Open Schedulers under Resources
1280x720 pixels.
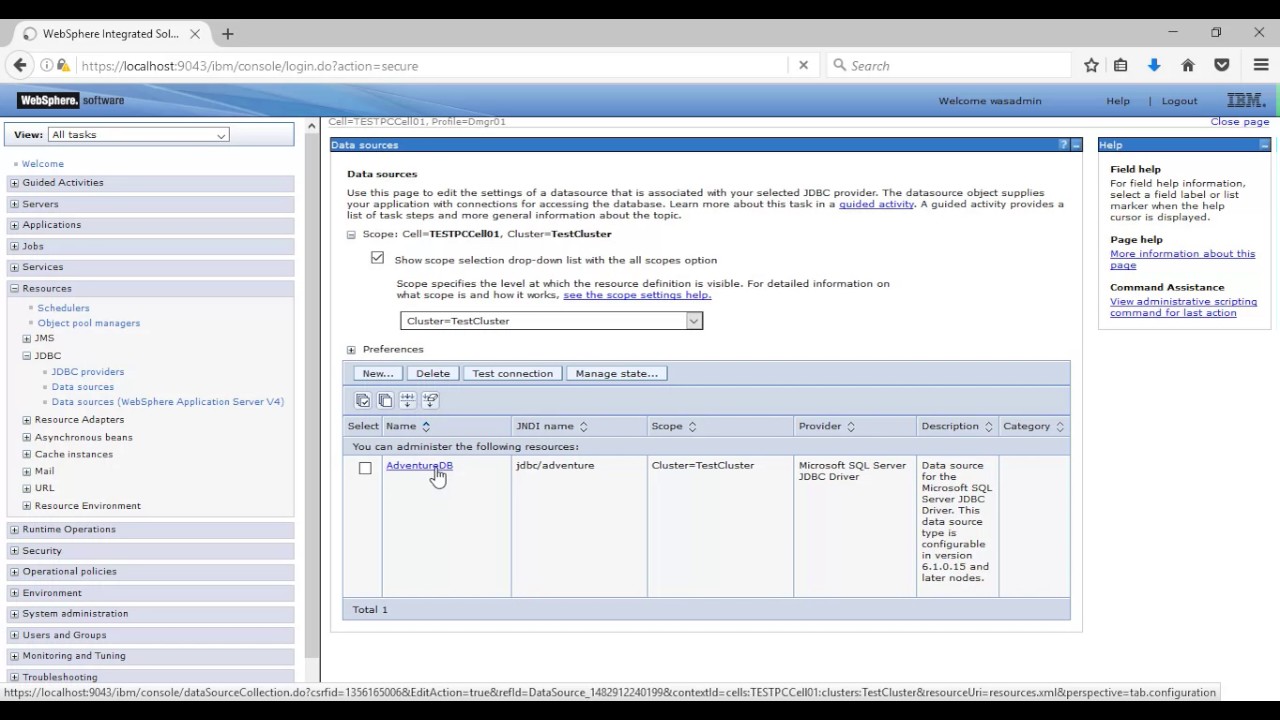(x=63, y=308)
